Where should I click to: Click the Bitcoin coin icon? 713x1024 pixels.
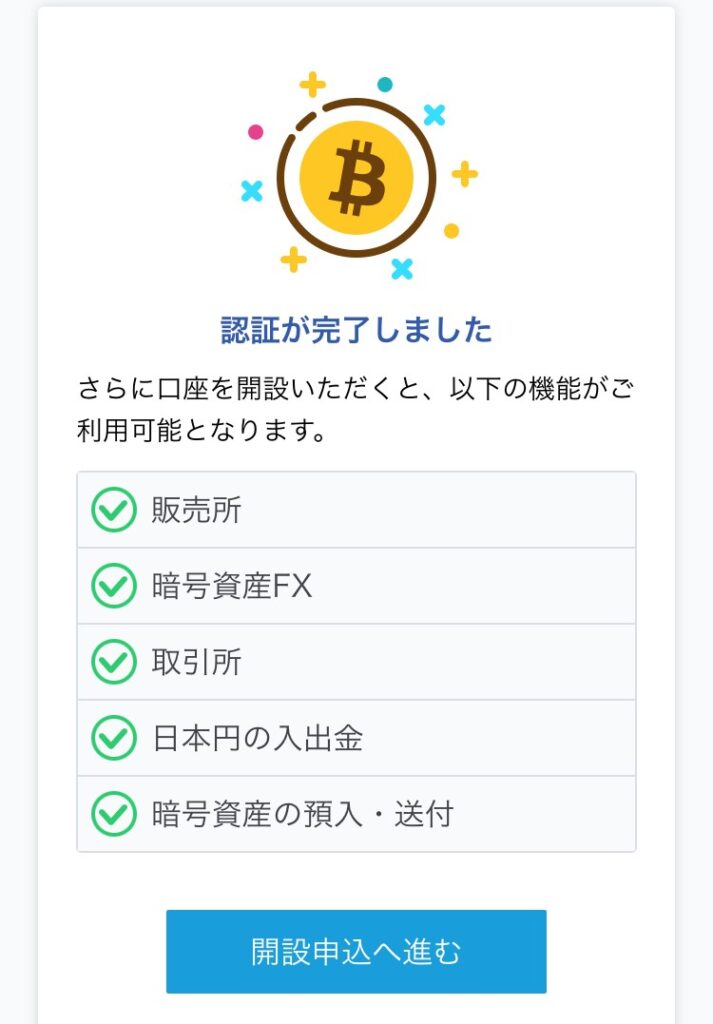point(356,178)
